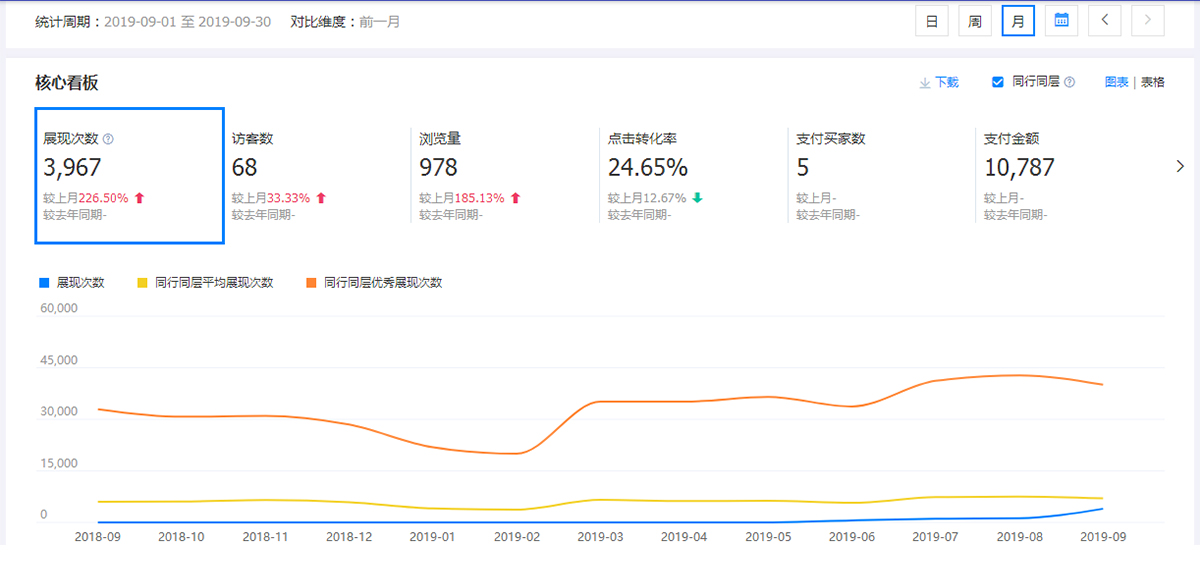Image resolution: width=1200 pixels, height=562 pixels.
Task: Go to next period arrow
Action: tap(1148, 20)
